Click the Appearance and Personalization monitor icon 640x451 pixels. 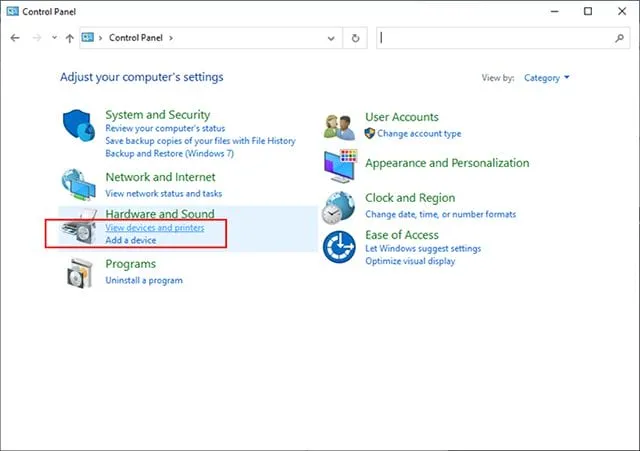point(340,164)
